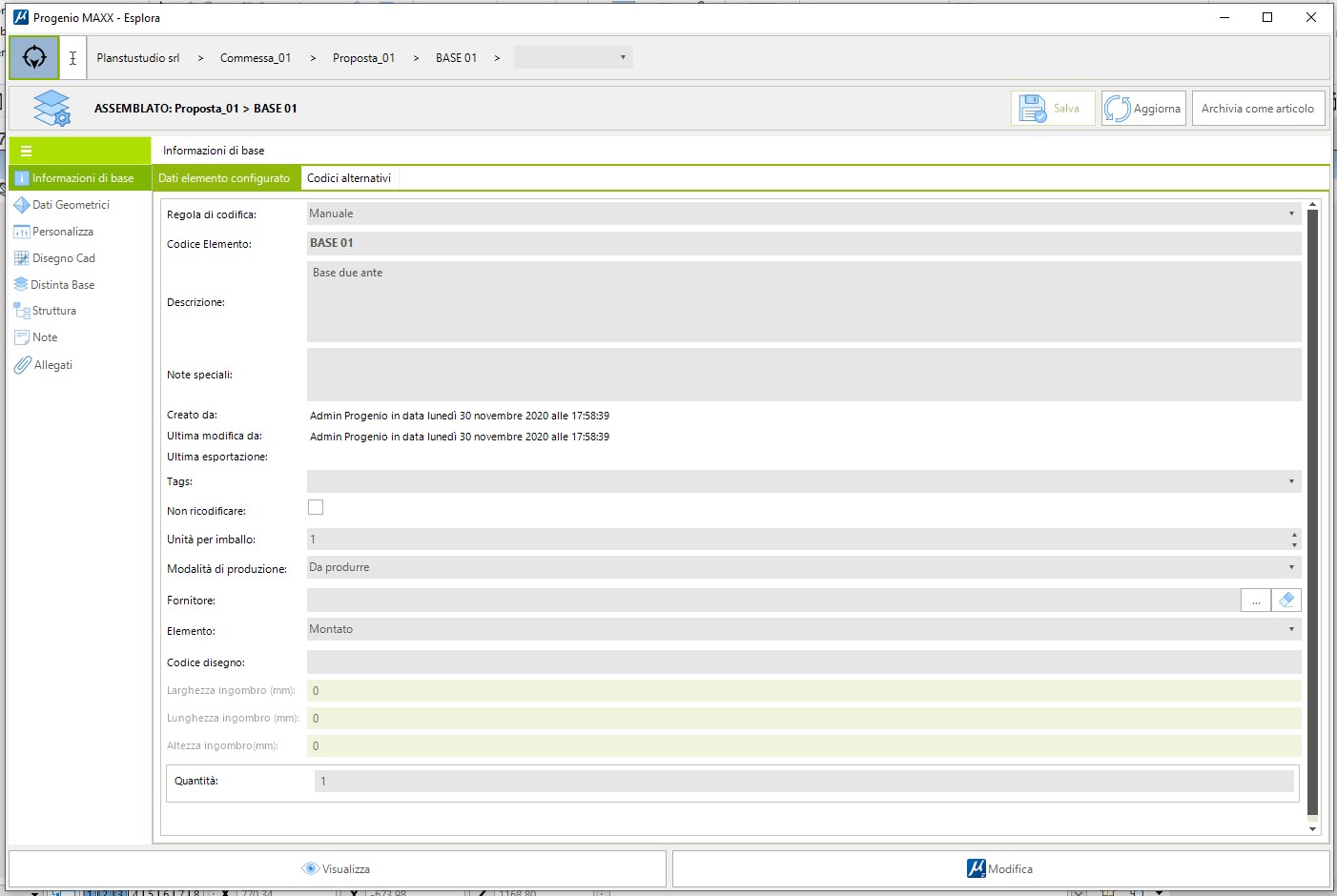Click the Codice disegno field
The height and width of the screenshot is (896, 1337).
click(x=804, y=662)
